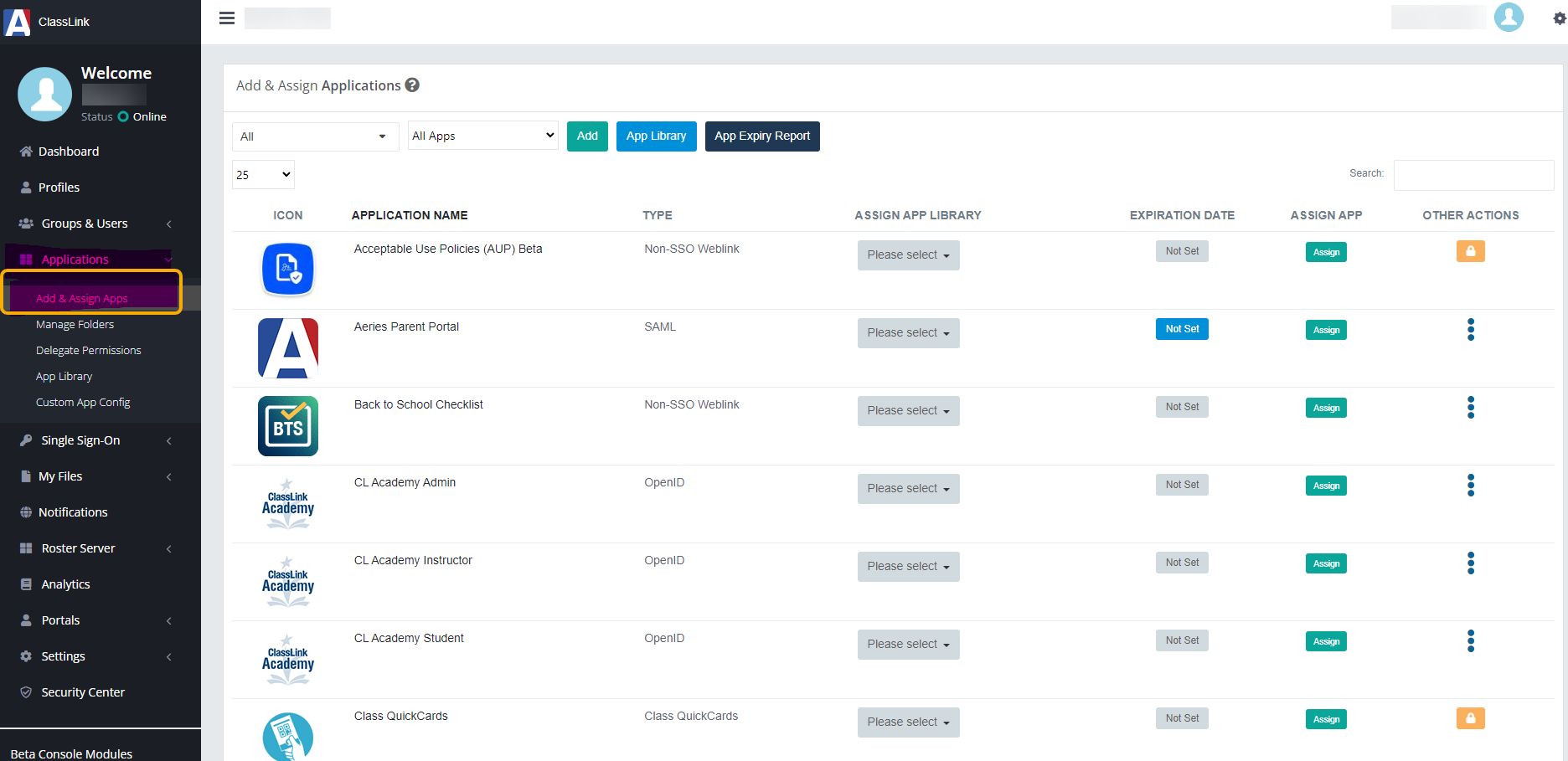The image size is (1568, 761).
Task: Select Delegate Permissions submenu item
Action: (x=88, y=351)
